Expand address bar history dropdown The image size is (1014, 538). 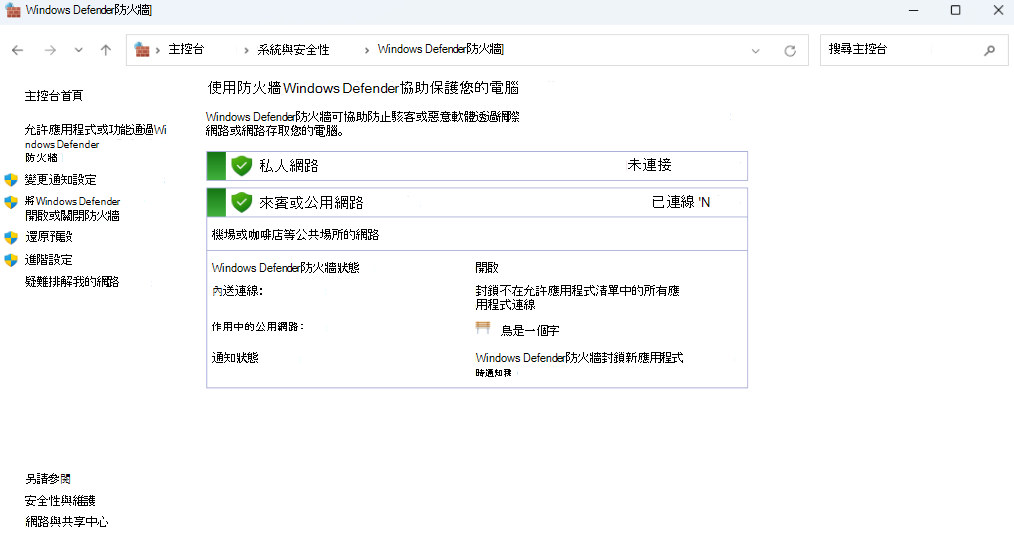(x=756, y=50)
